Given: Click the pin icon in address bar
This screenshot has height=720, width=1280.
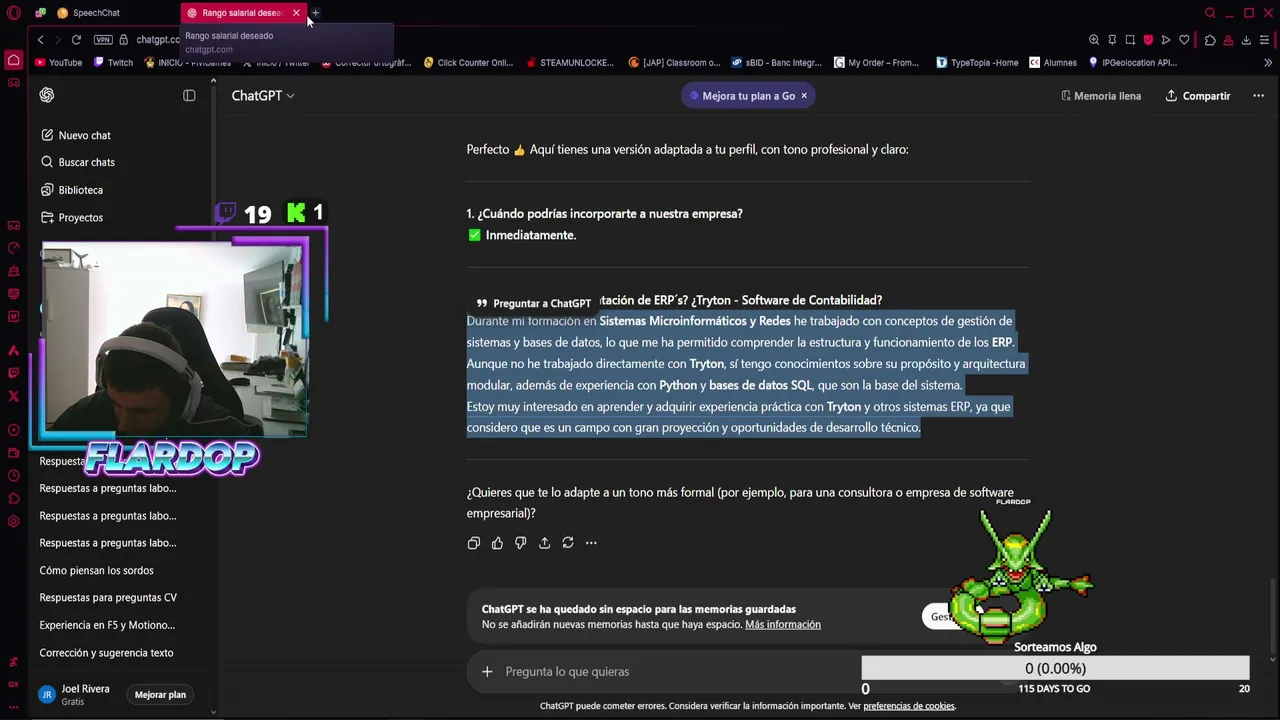Looking at the screenshot, I should tap(1112, 40).
